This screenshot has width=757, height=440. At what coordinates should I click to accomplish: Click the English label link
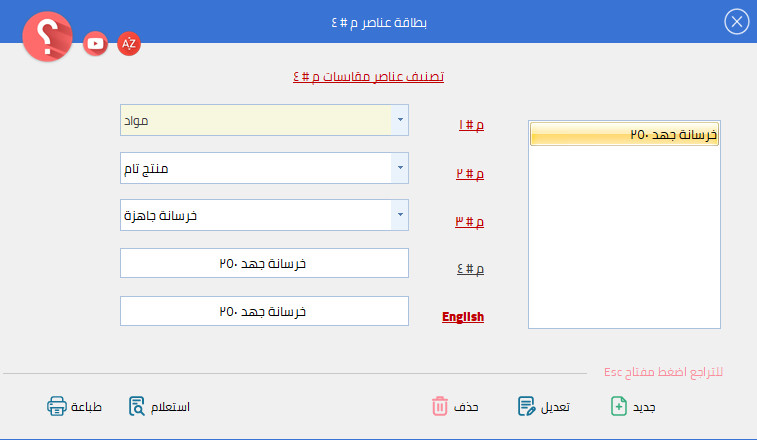[x=463, y=317]
